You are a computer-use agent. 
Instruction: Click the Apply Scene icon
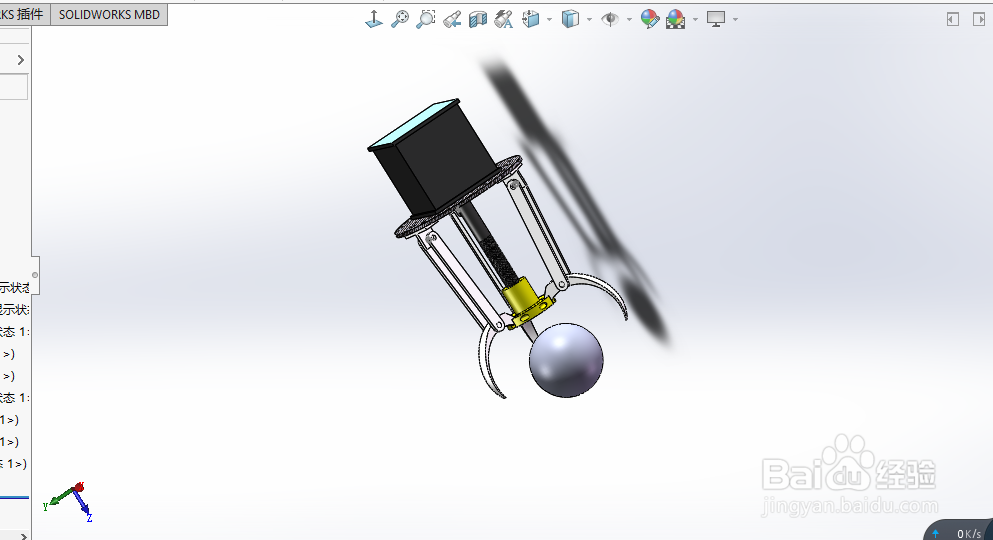pyautogui.click(x=676, y=19)
